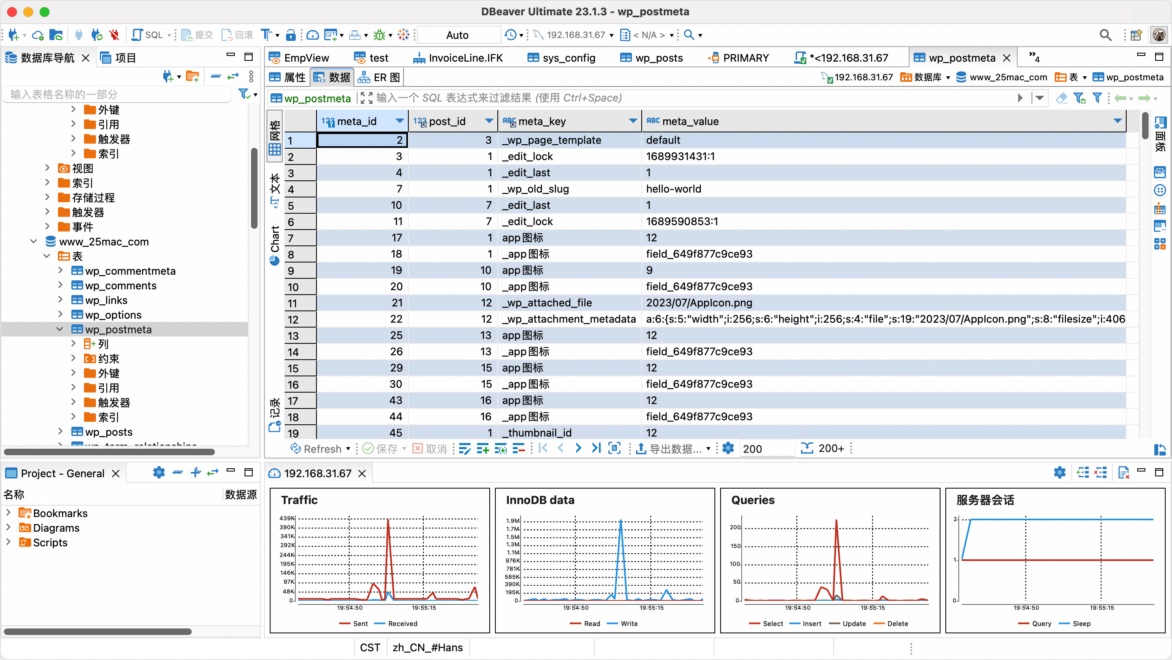Screen dimensions: 1172x660
Task: Expand the Bookmarks folder
Action: [x=8, y=513]
